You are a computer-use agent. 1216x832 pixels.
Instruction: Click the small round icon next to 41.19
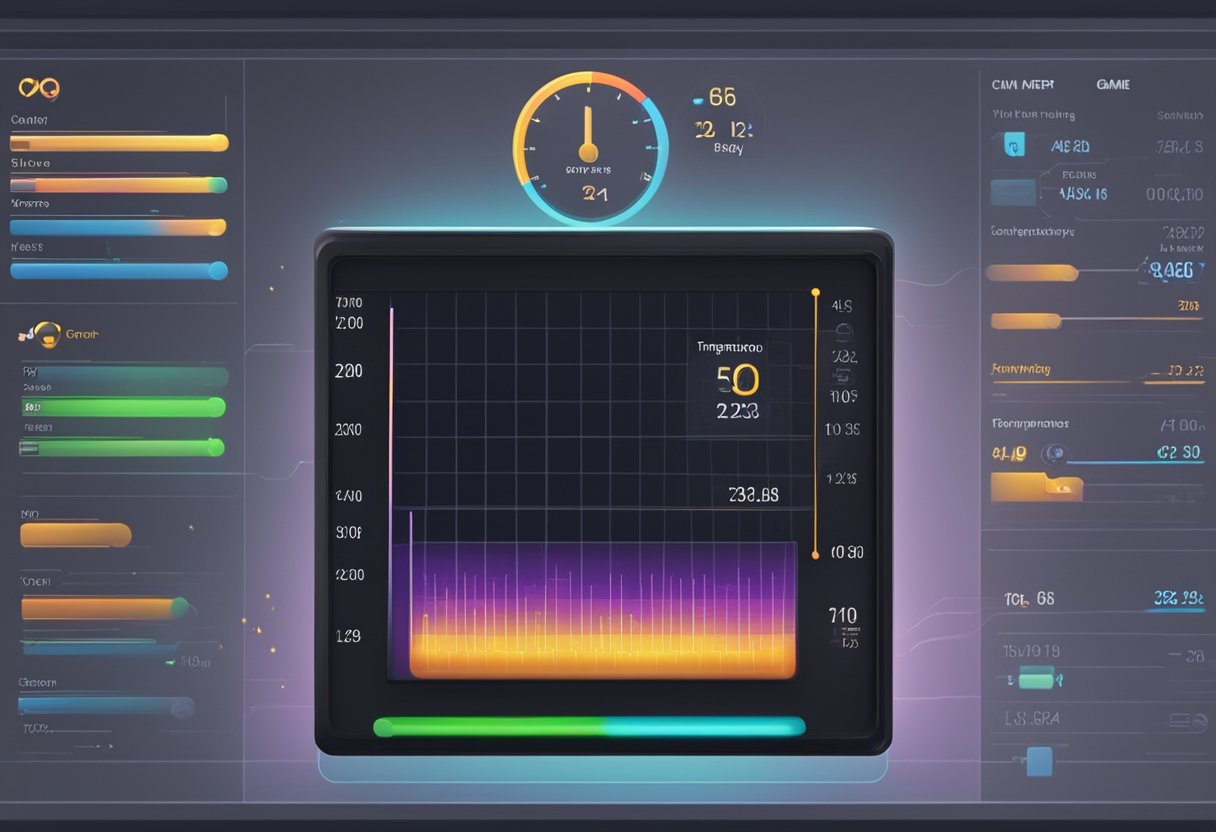pyautogui.click(x=1052, y=453)
